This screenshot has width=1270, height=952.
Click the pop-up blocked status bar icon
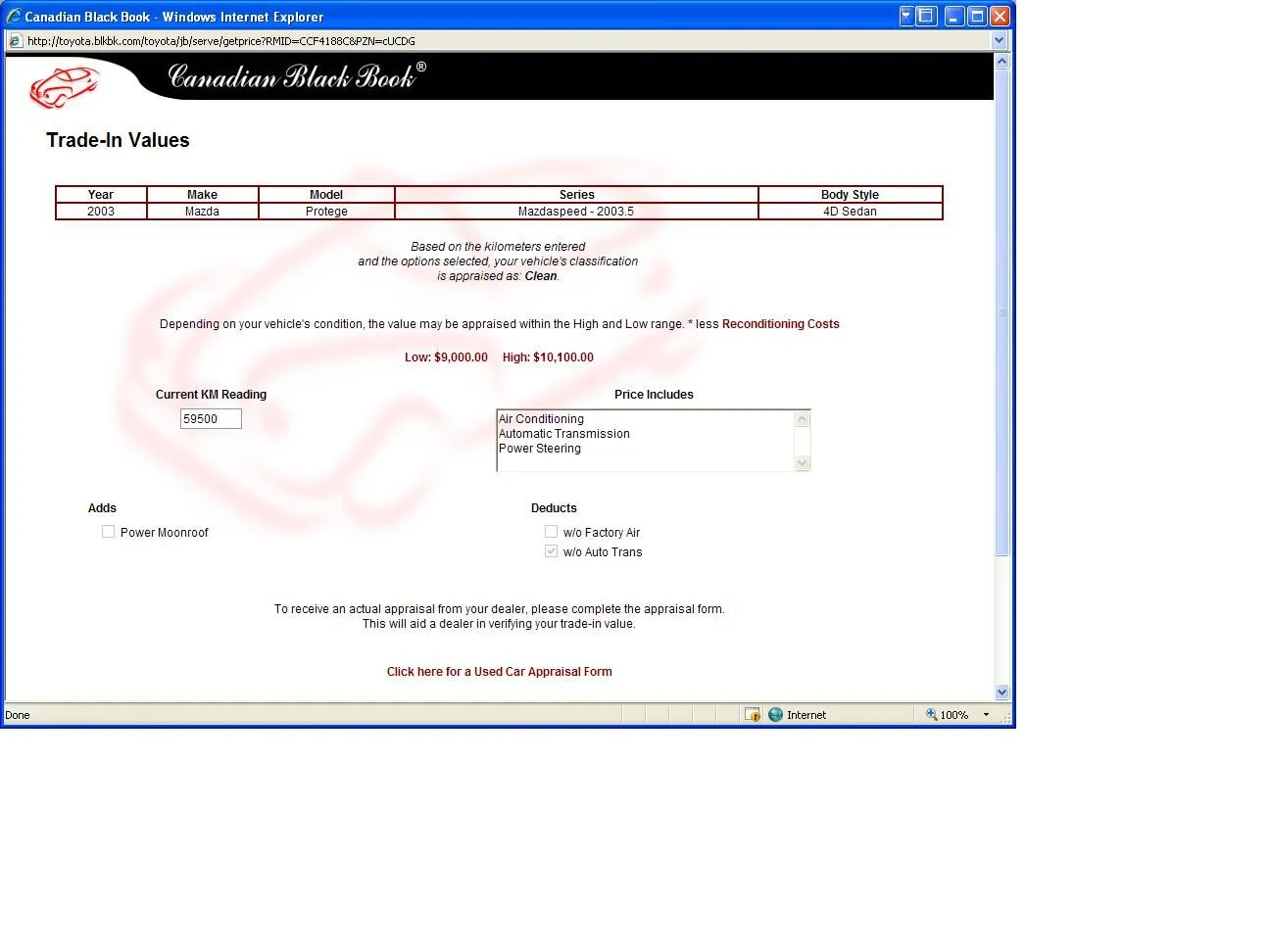[x=752, y=715]
